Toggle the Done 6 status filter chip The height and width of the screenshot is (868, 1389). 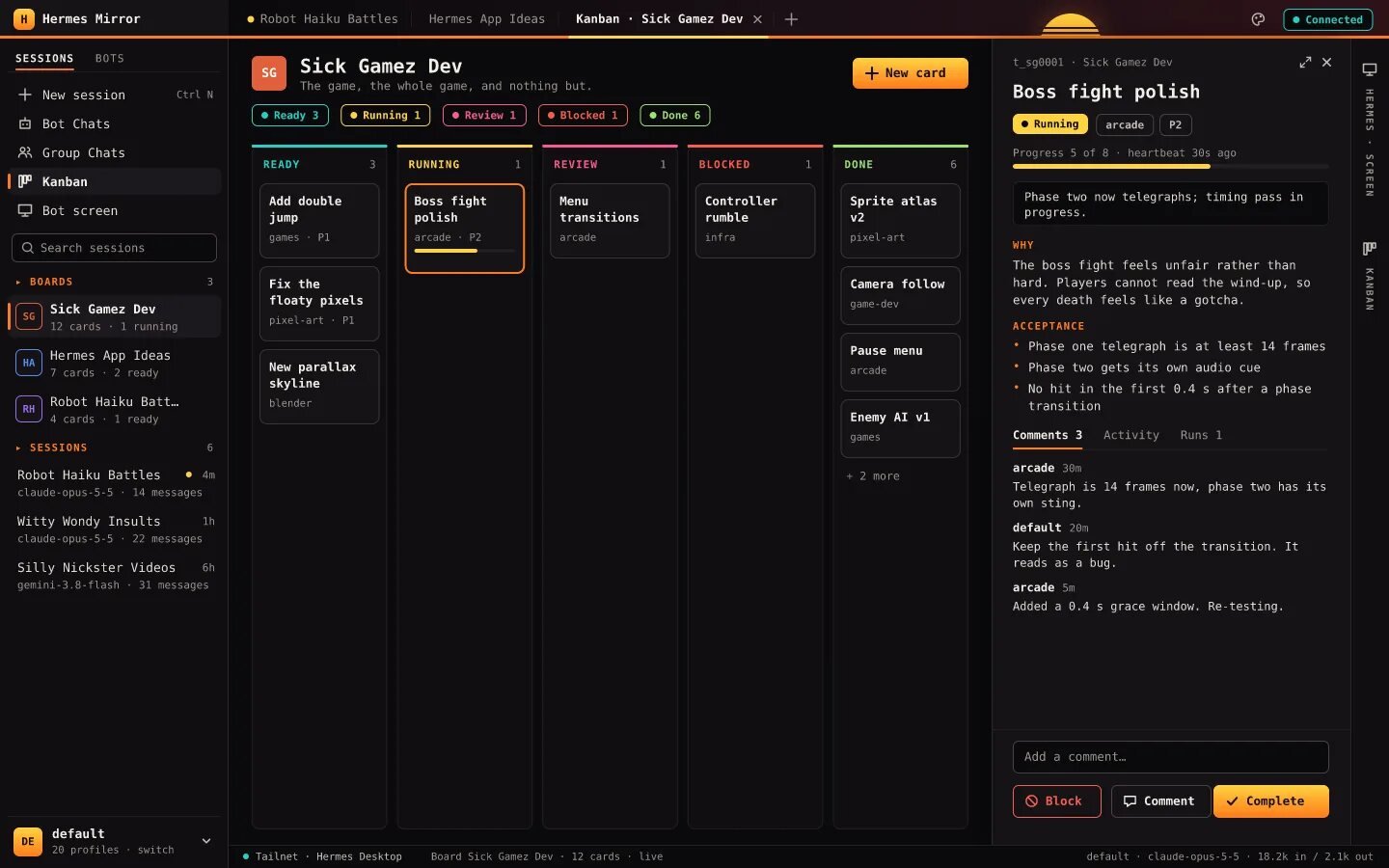675,116
